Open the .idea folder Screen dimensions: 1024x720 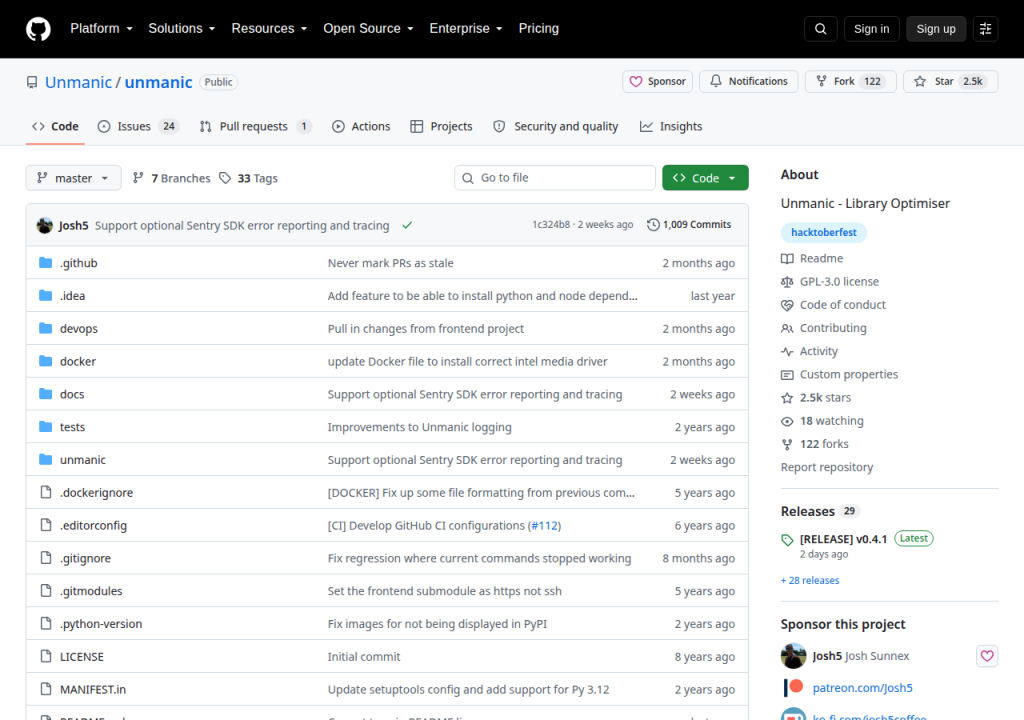click(x=72, y=295)
